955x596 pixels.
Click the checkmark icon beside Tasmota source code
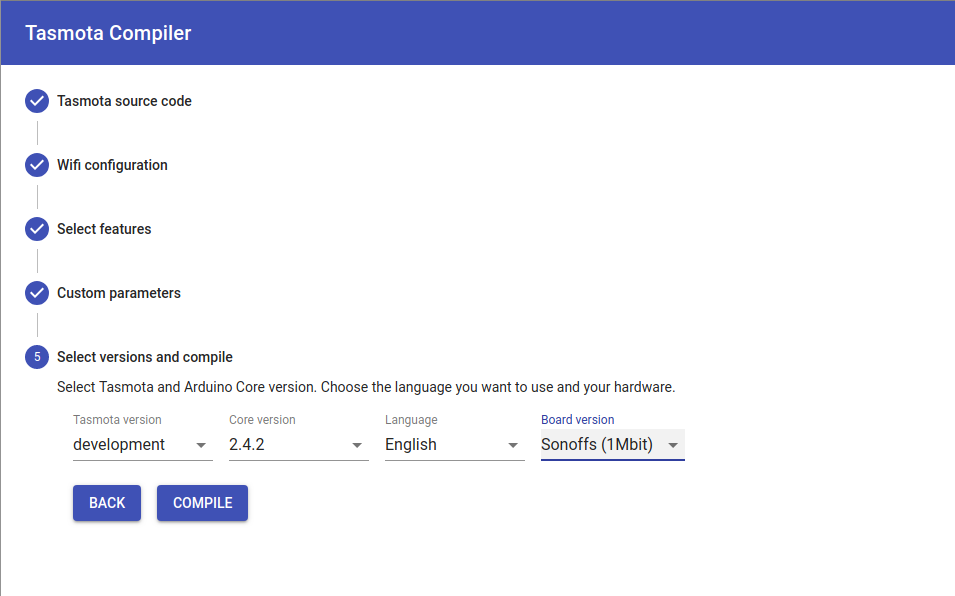pos(37,101)
